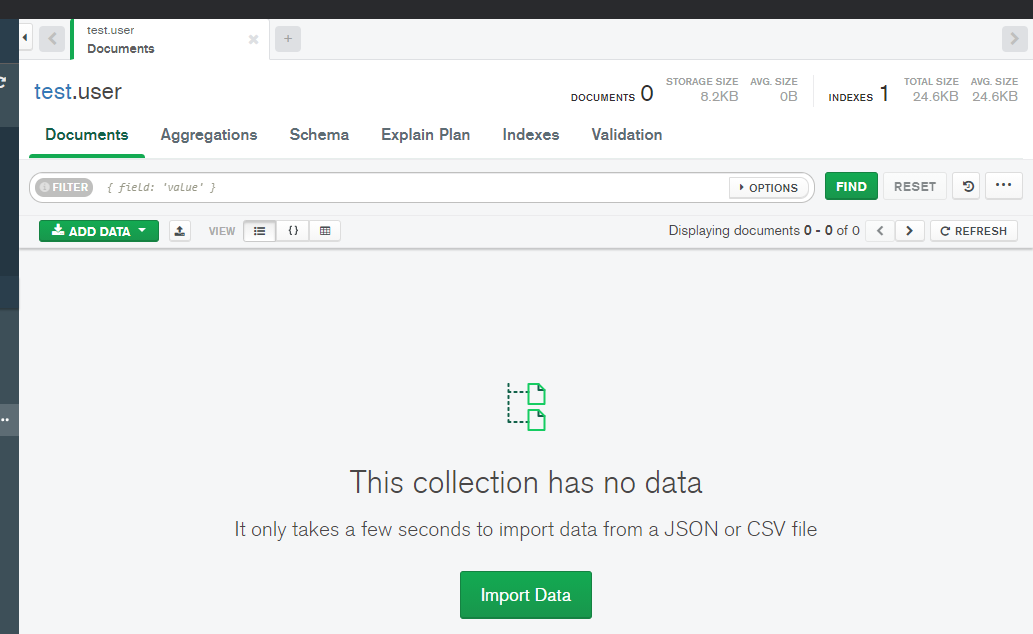The width and height of the screenshot is (1033, 634).
Task: Switch to the Aggregations tab
Action: click(209, 135)
